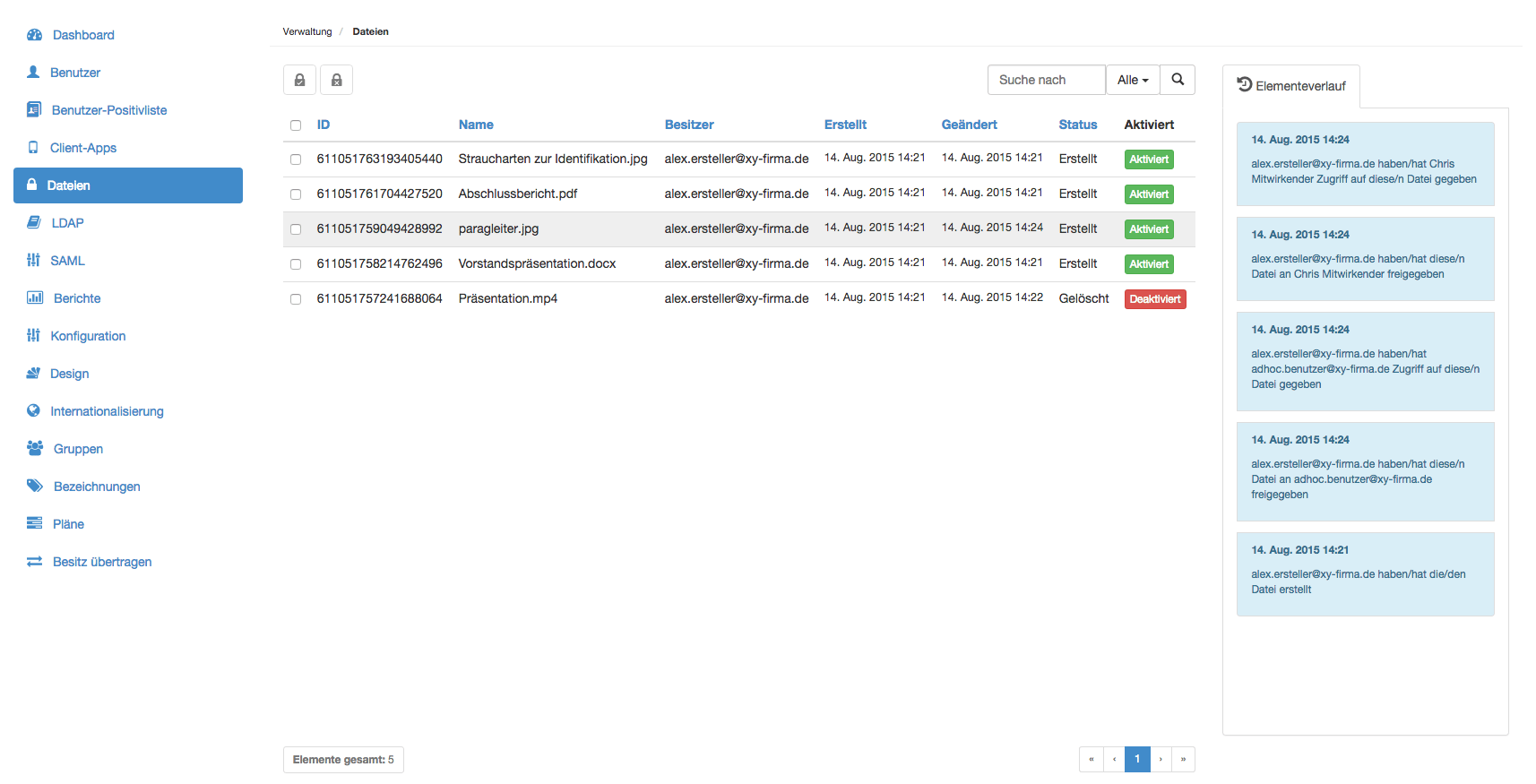
Task: Click the SAML sliders icon
Action: click(x=33, y=260)
